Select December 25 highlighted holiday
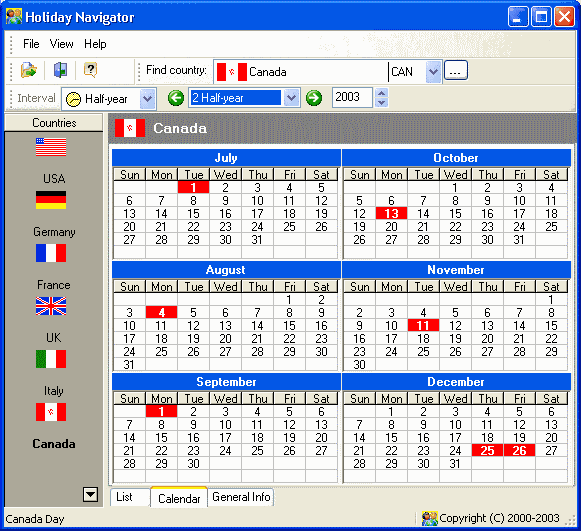The width and height of the screenshot is (581, 531). (487, 450)
